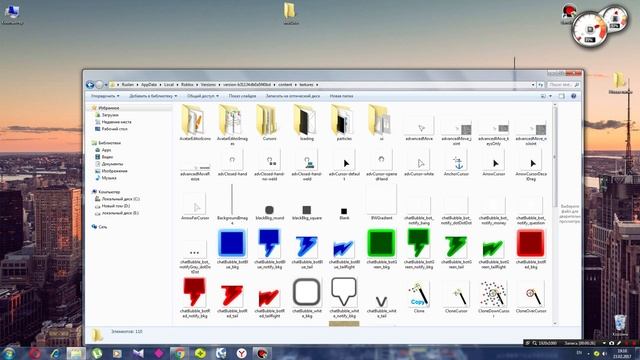The image size is (640, 360).
Task: Select the green chatBubble notify_bkg thumbnail
Action: pyautogui.click(x=419, y=245)
